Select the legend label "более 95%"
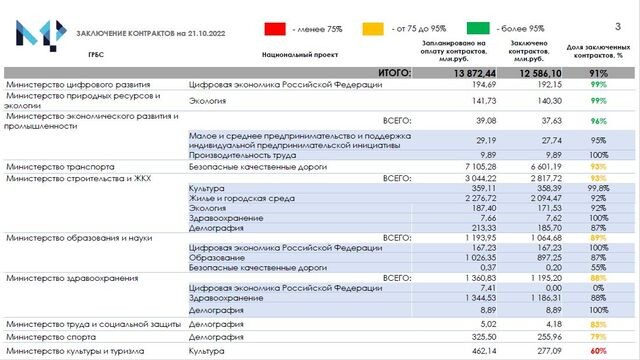 (520, 29)
